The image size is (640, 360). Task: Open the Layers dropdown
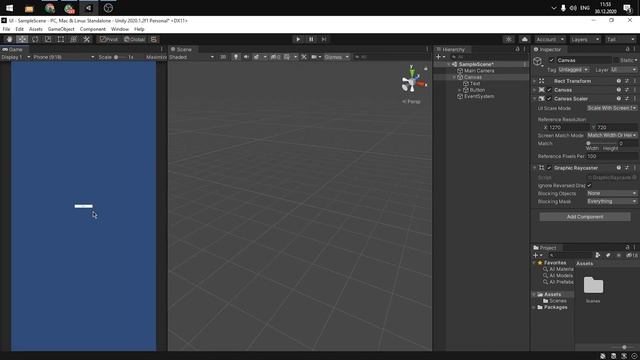[585, 40]
